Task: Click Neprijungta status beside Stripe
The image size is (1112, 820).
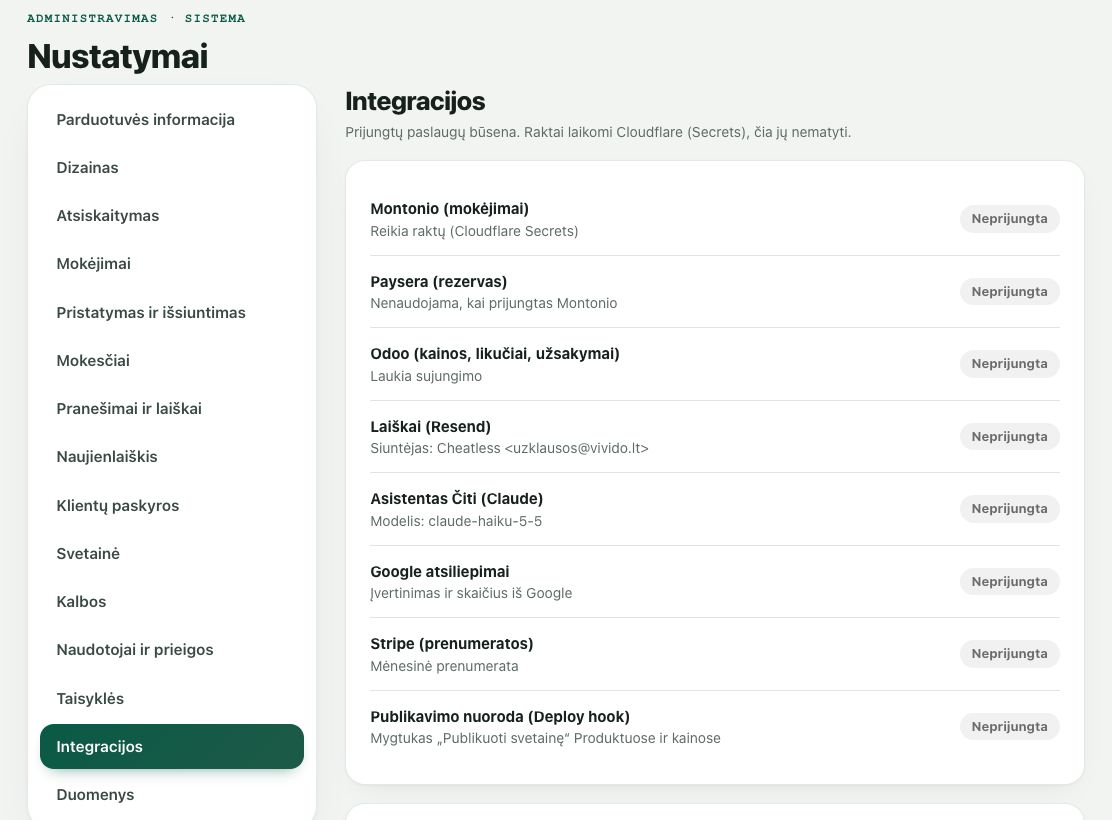Action: tap(1009, 654)
